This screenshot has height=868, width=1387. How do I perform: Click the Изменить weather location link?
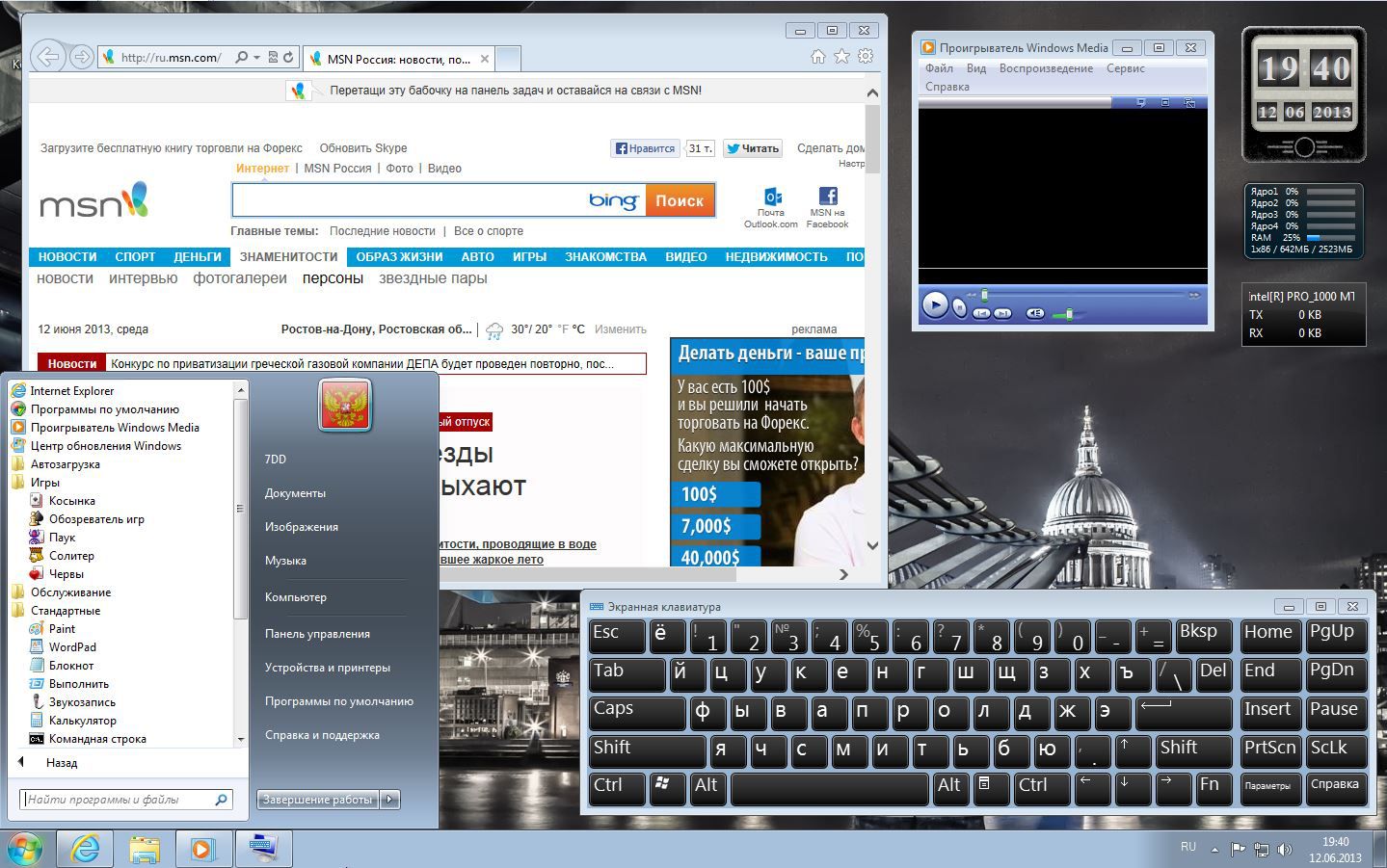point(620,329)
